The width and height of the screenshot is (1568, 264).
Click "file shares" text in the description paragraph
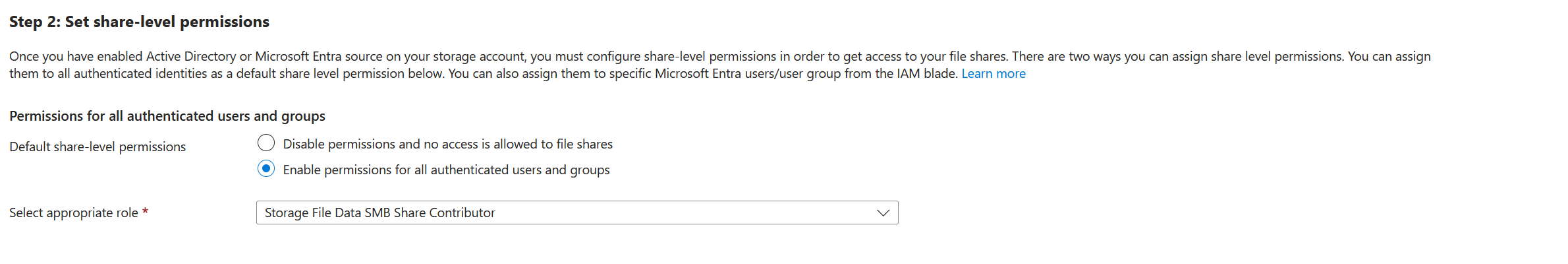[978, 57]
